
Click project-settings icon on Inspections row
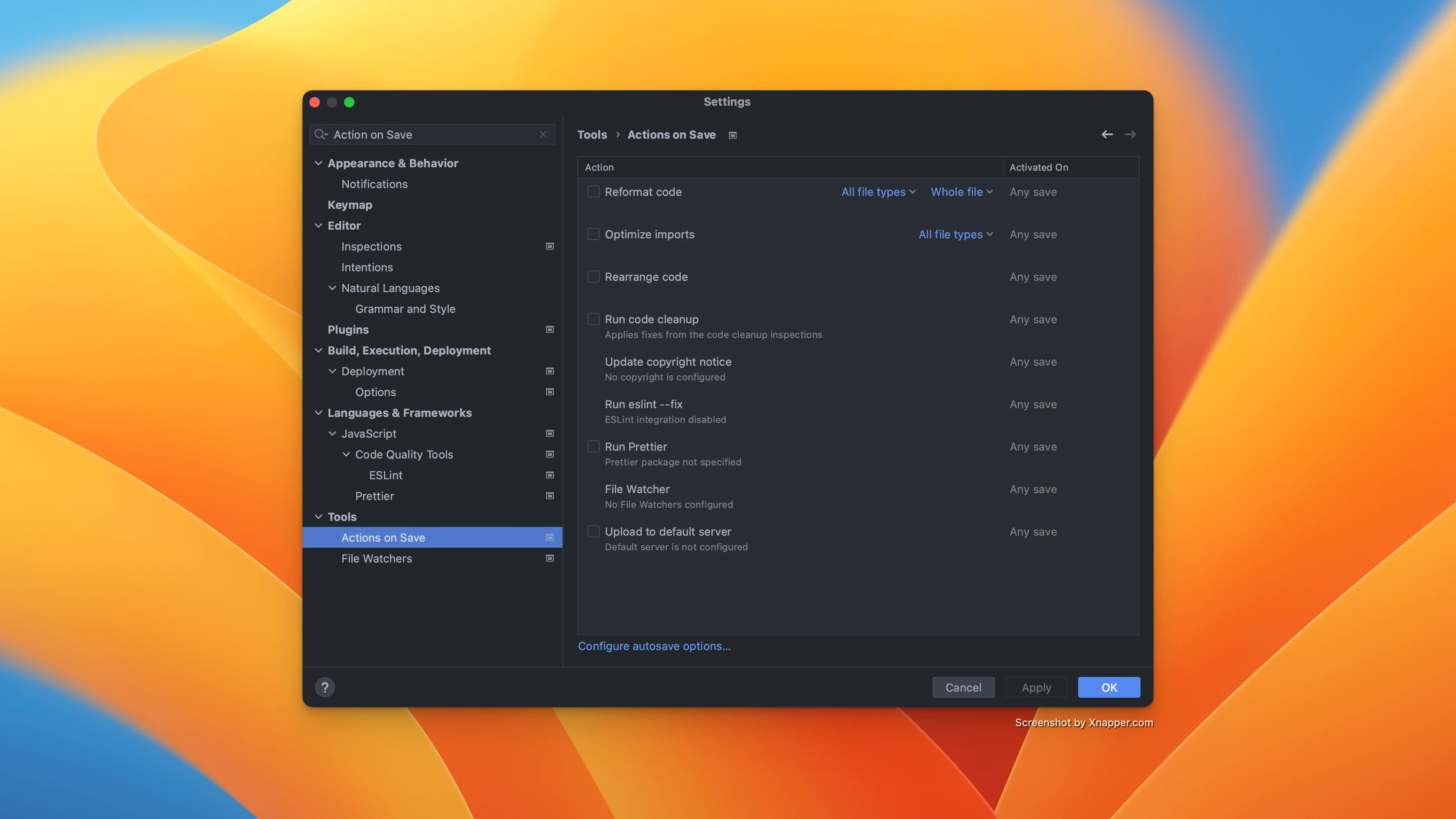point(549,247)
